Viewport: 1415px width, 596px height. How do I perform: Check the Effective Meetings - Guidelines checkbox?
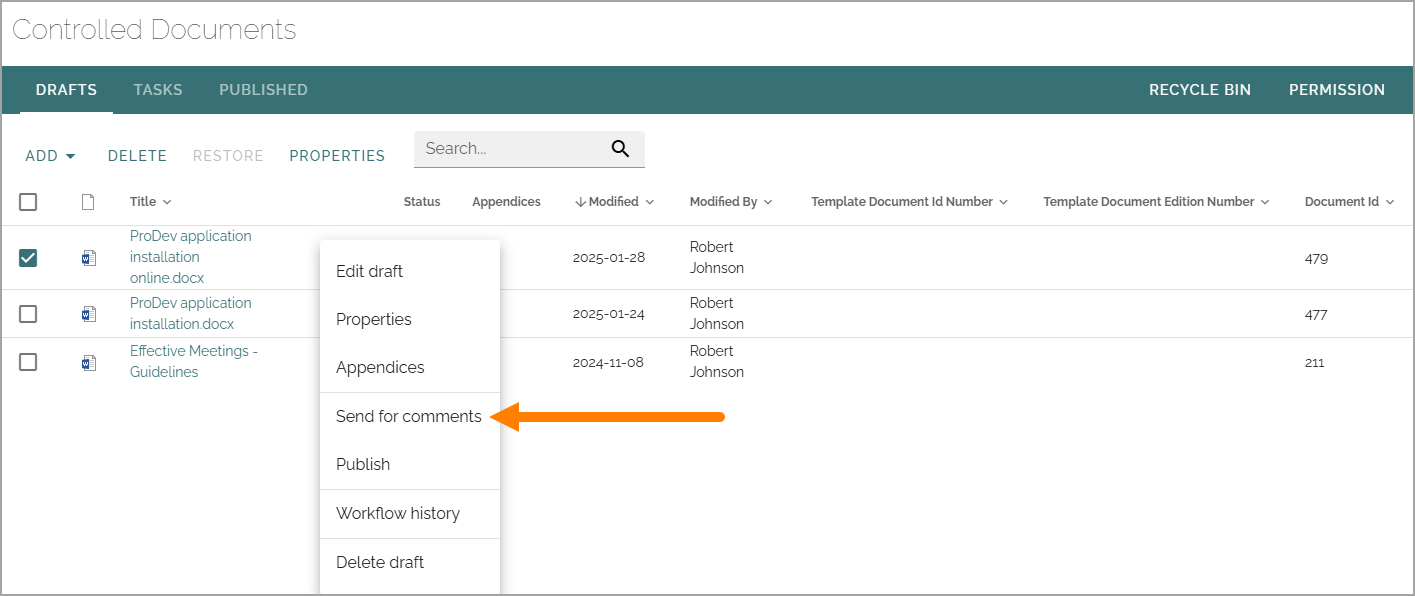coord(28,362)
